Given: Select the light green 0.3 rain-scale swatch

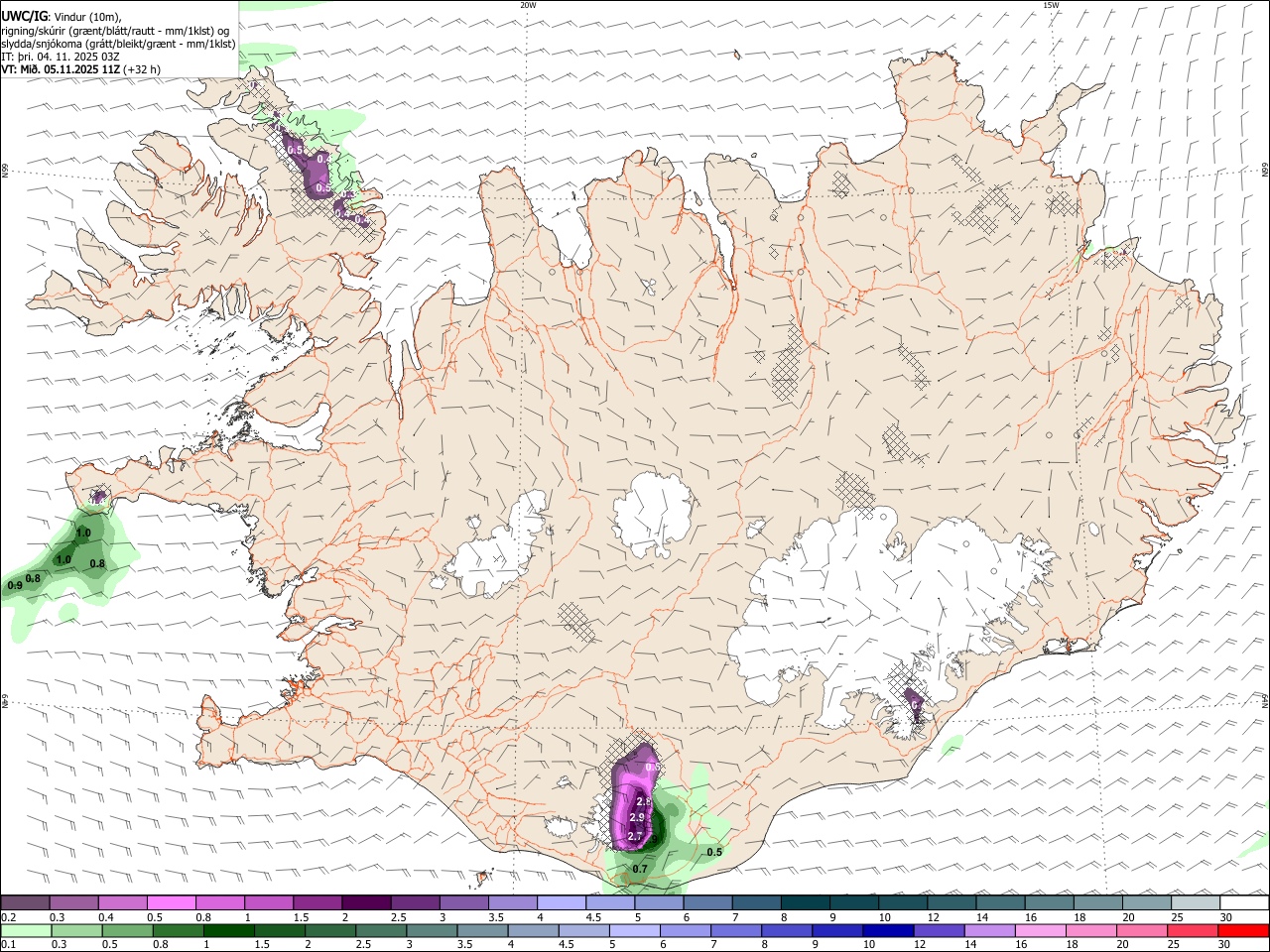Looking at the screenshot, I should [x=76, y=930].
